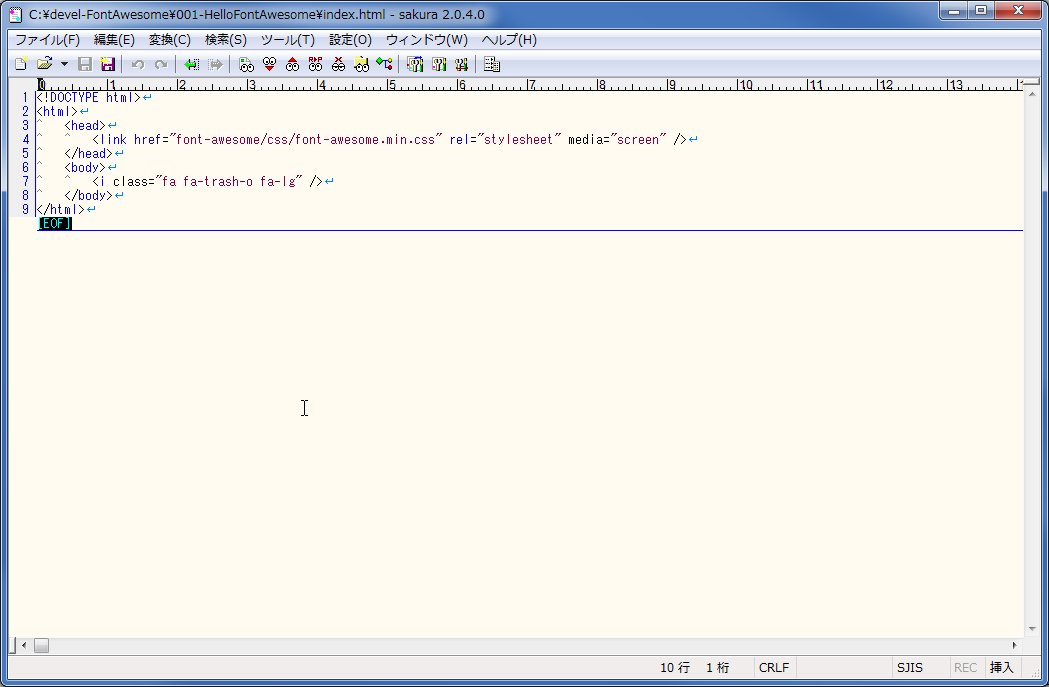Create a new file with toolbar icon

click(21, 64)
